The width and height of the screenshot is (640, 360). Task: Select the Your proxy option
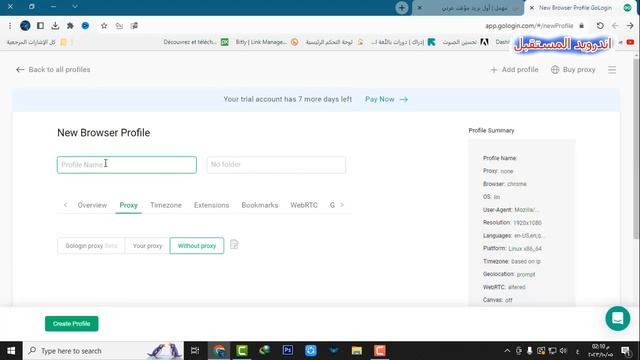[x=147, y=246]
